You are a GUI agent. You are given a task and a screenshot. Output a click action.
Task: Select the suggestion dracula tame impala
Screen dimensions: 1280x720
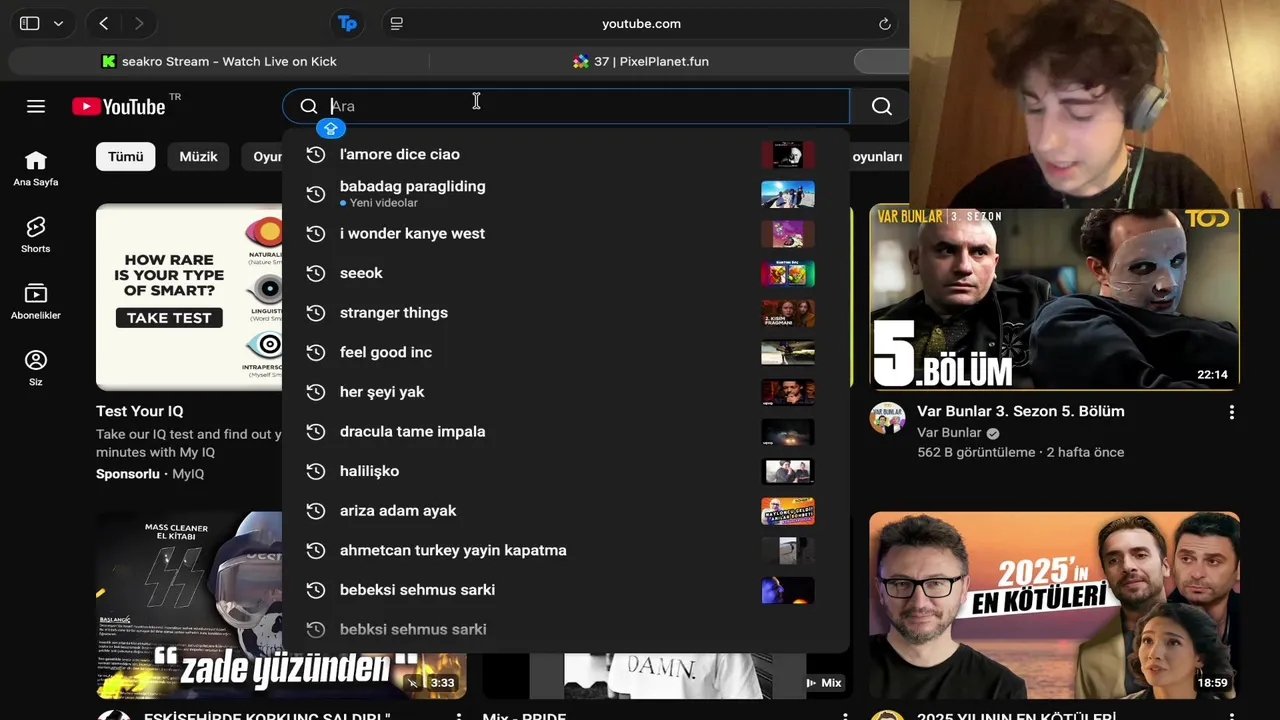566,431
